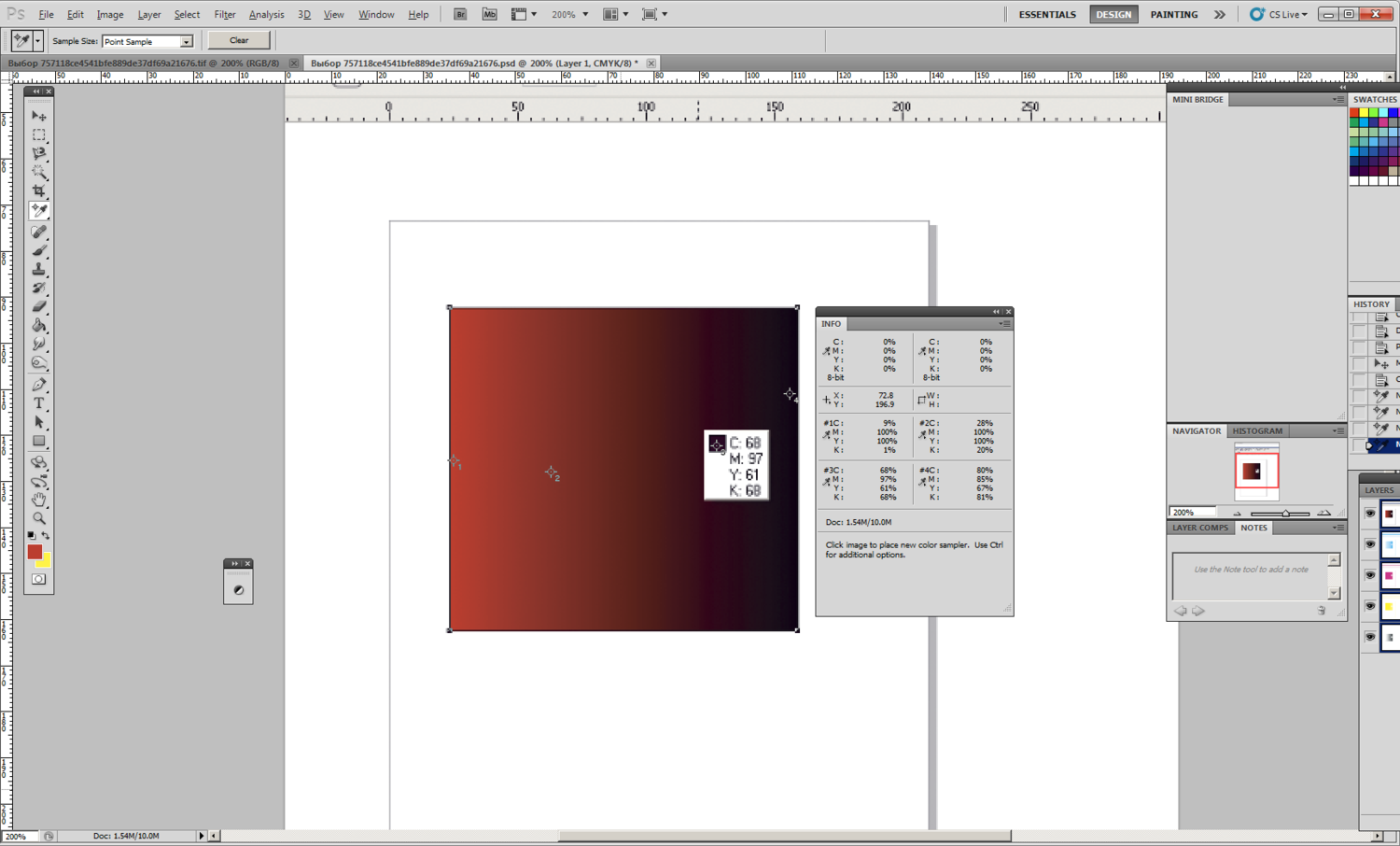This screenshot has height=846, width=1400.
Task: Go to the previous note
Action: coord(1181,611)
